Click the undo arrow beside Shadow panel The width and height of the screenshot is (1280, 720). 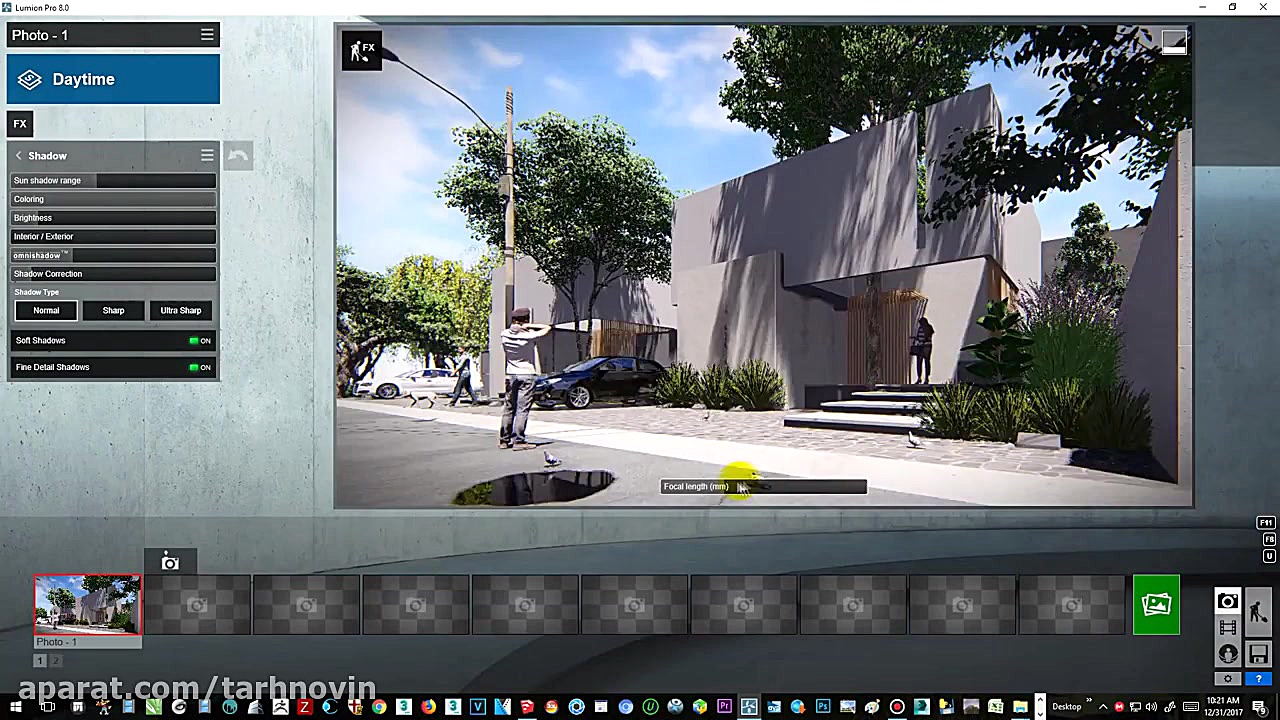[238, 156]
